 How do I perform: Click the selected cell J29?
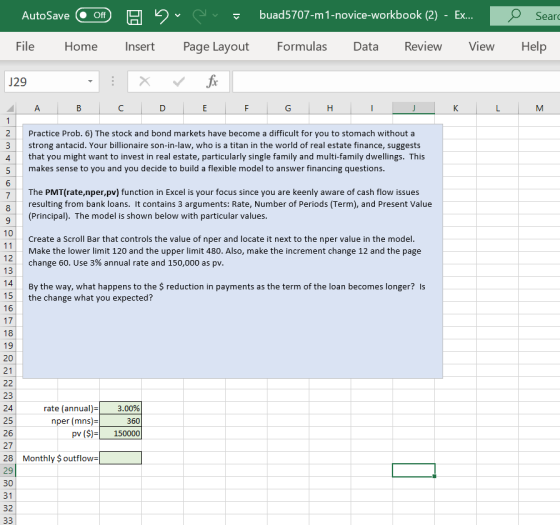pos(414,470)
